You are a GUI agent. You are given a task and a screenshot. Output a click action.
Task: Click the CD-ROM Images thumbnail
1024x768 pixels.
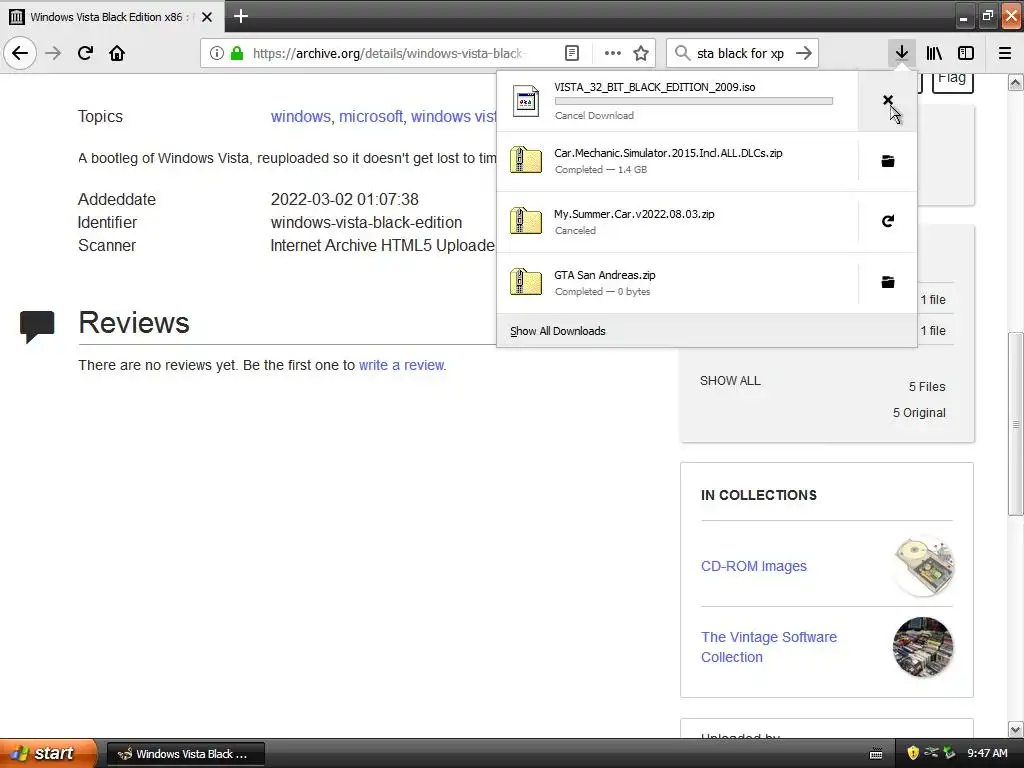923,566
